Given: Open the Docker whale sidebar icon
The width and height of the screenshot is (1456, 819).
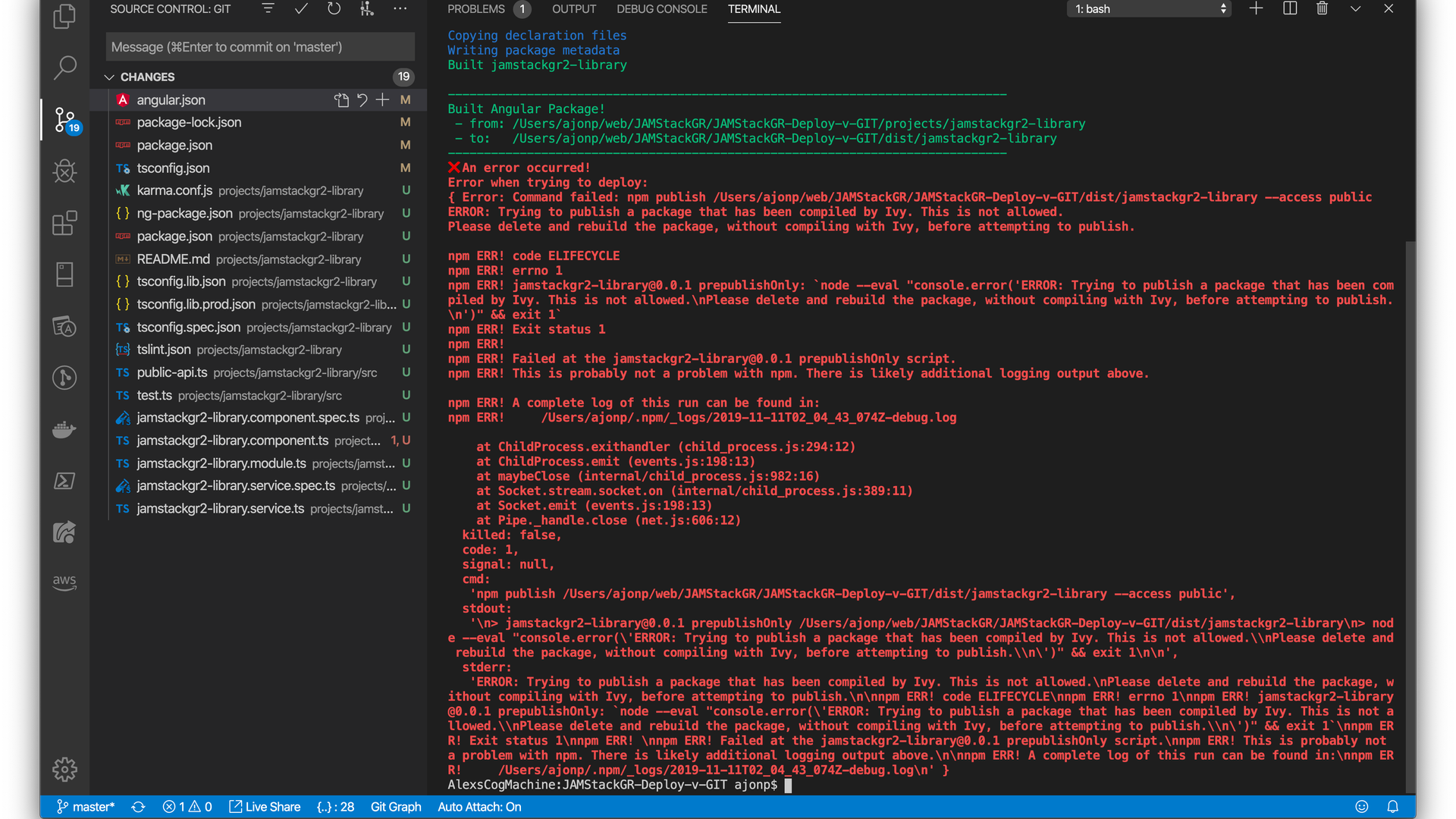Looking at the screenshot, I should [65, 429].
